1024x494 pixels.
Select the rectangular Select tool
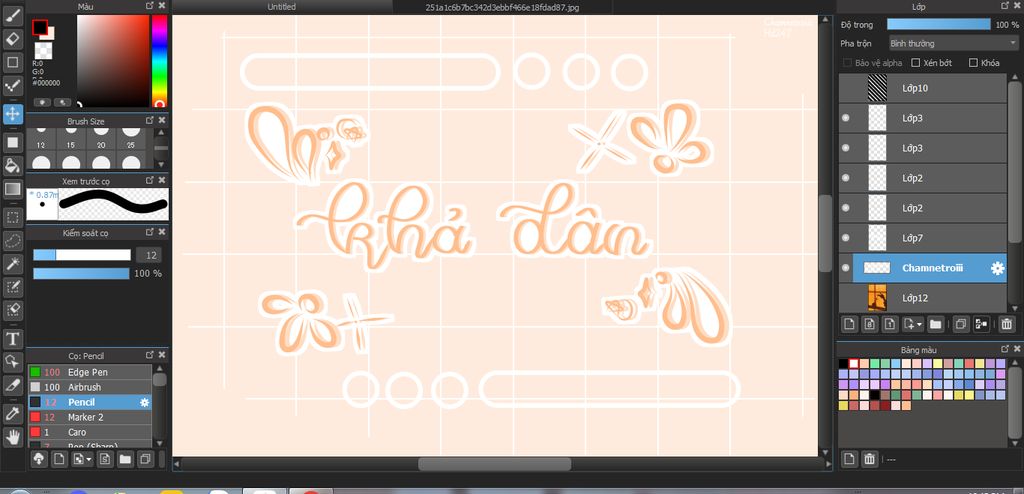(12, 217)
